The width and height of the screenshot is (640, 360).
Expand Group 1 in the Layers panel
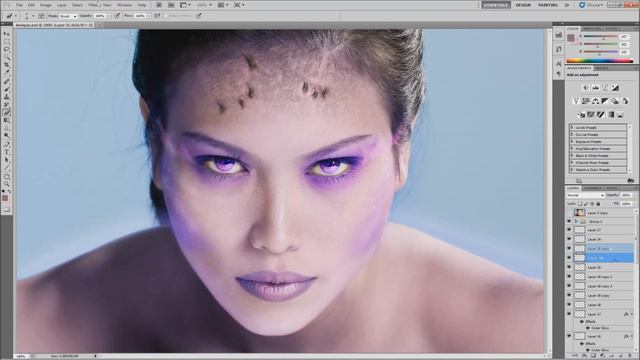(x=576, y=222)
